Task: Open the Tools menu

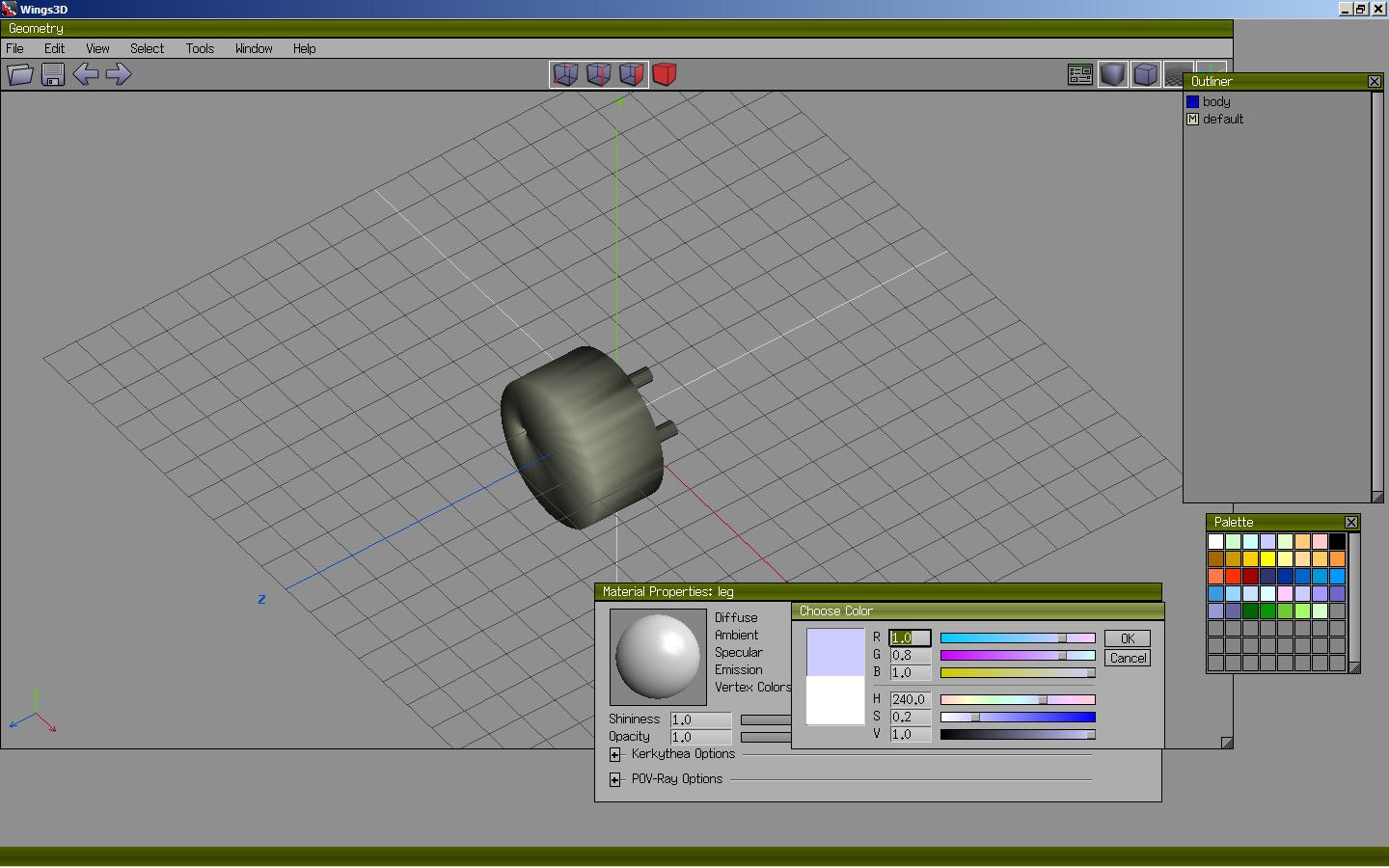Action: point(200,48)
